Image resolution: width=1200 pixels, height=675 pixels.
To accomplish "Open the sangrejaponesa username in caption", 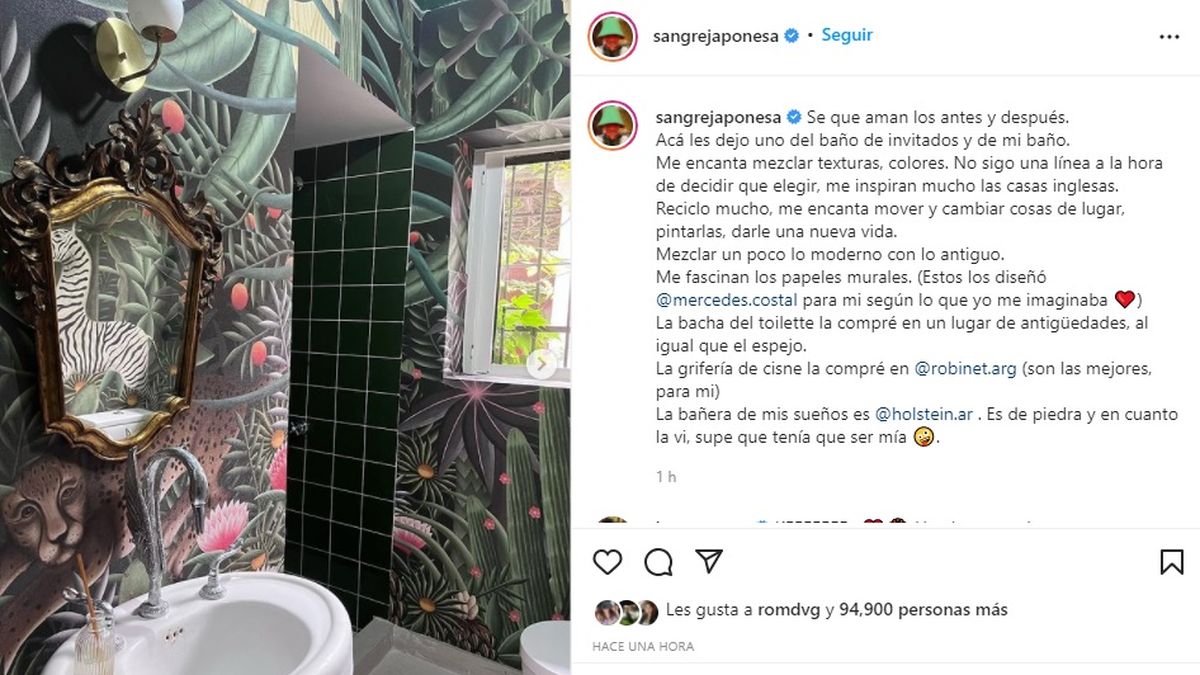I will point(719,116).
